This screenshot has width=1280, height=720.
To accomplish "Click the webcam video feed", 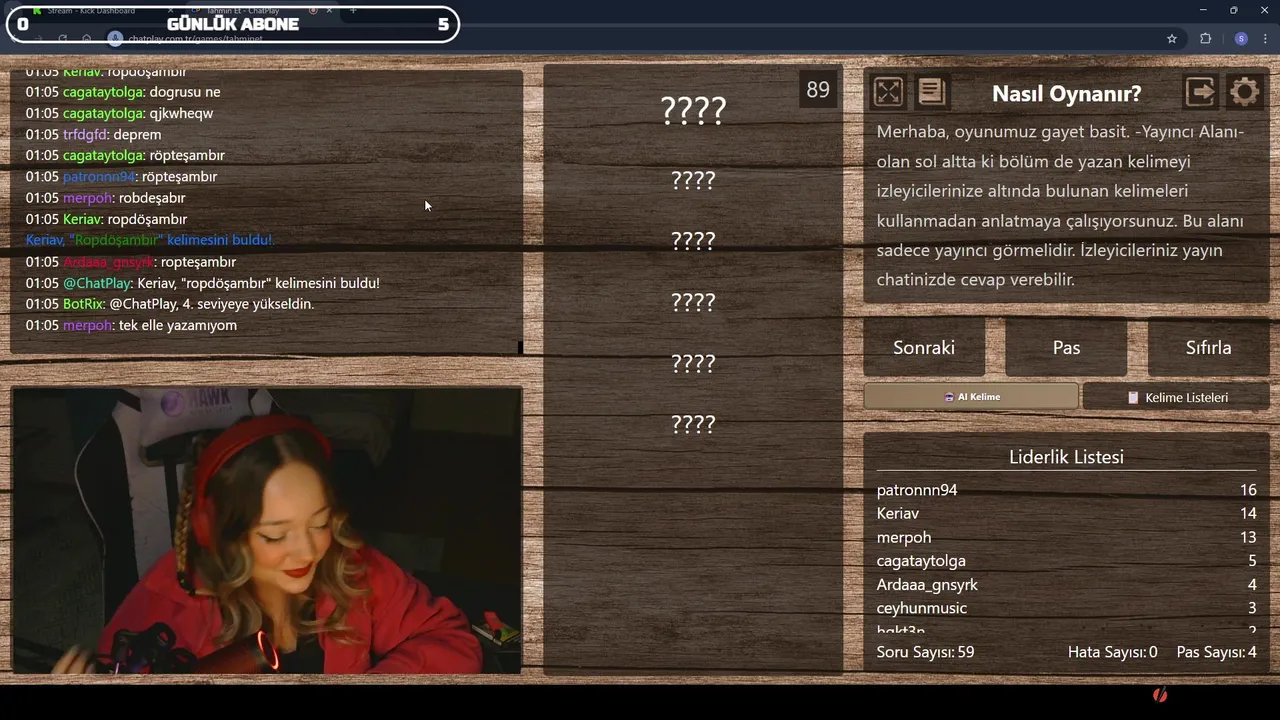I will pyautogui.click(x=267, y=530).
